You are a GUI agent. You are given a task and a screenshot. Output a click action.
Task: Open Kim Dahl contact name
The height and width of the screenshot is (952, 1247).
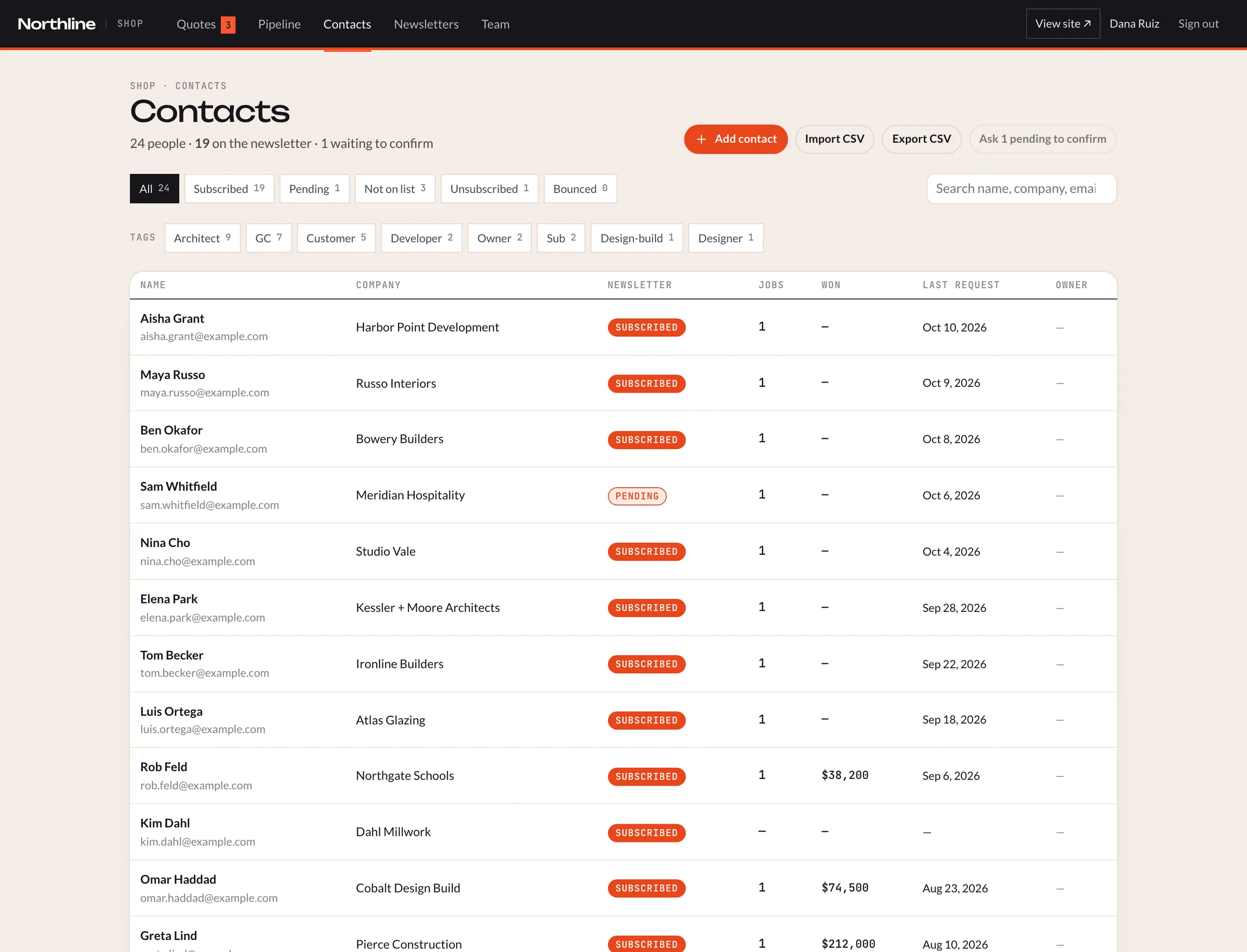point(165,823)
